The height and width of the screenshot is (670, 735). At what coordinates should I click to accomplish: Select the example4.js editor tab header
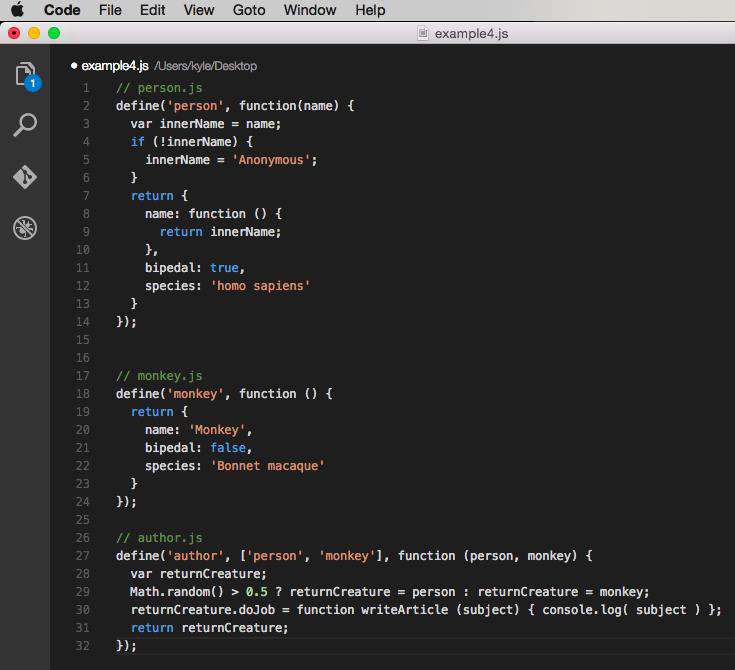coord(115,66)
